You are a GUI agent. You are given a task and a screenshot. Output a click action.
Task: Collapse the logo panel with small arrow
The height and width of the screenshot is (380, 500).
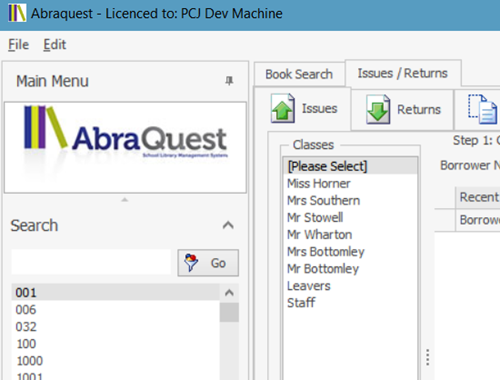(x=125, y=200)
